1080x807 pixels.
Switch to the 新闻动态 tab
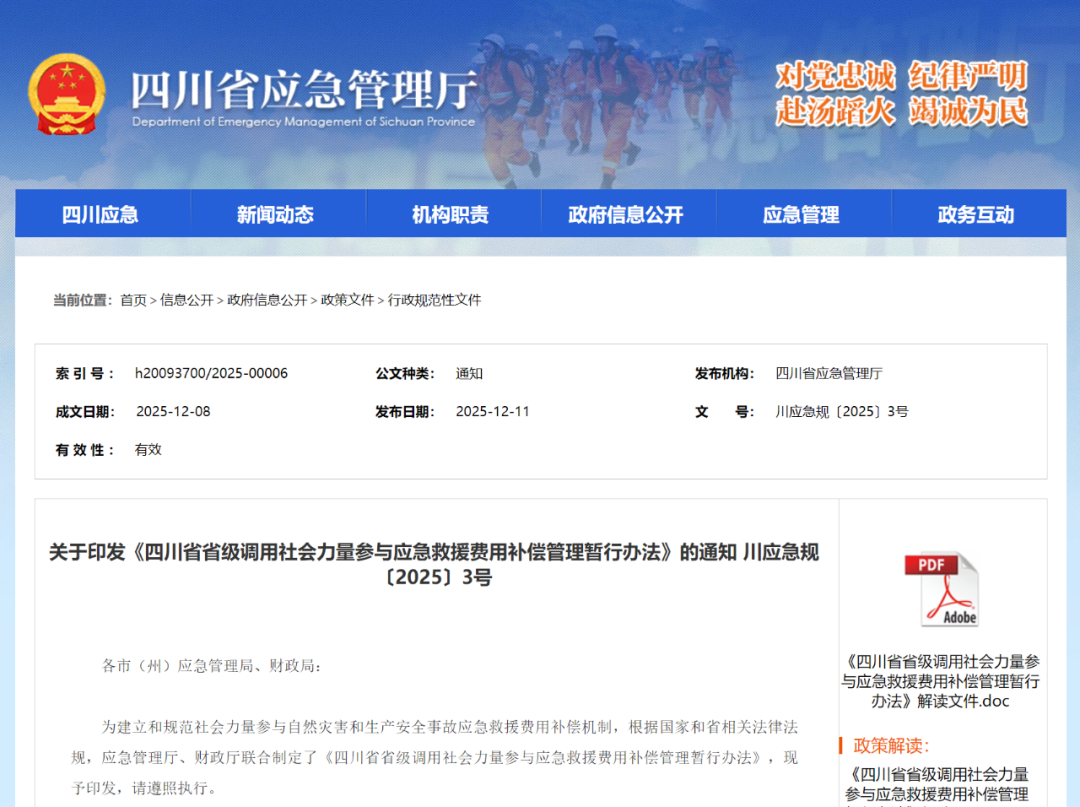point(276,213)
